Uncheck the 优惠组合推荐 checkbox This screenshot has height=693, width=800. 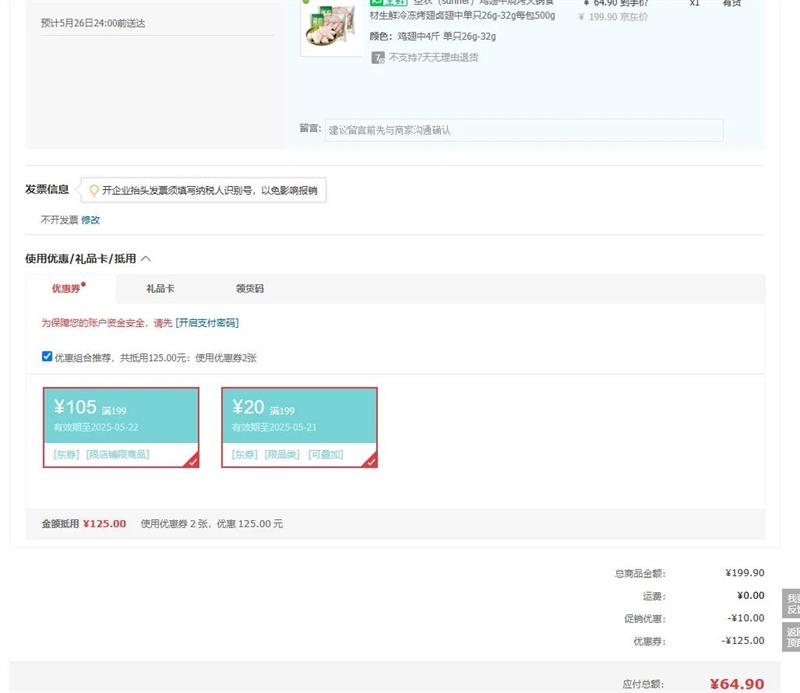tap(47, 356)
